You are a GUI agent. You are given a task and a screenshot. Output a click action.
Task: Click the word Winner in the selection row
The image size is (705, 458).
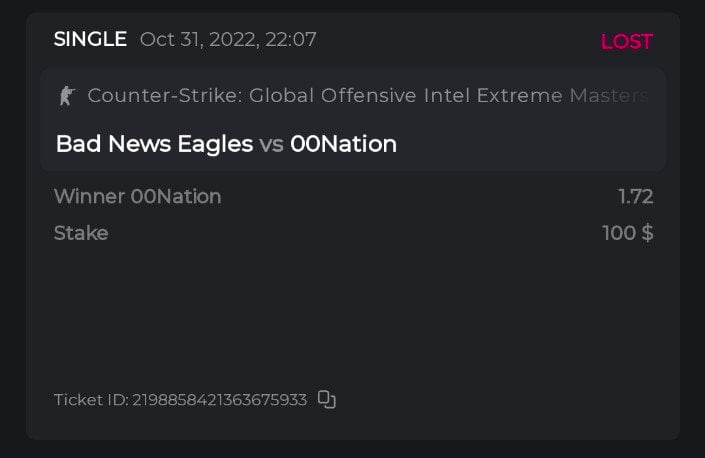[x=89, y=197]
